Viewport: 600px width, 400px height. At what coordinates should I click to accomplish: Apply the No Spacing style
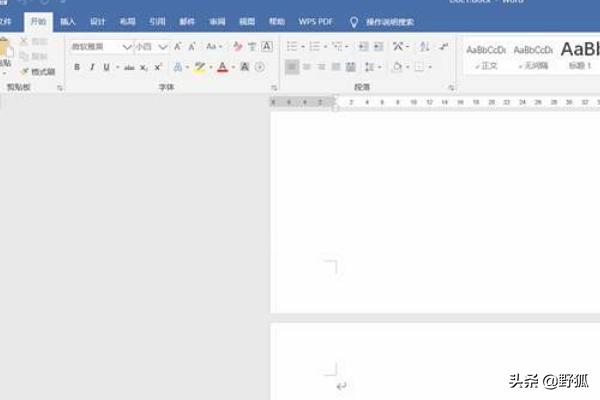coord(533,57)
